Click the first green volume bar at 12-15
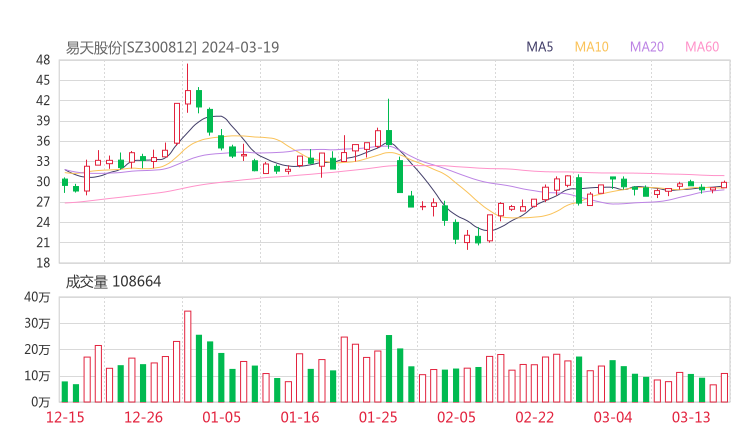740x440 pixels. (65, 392)
